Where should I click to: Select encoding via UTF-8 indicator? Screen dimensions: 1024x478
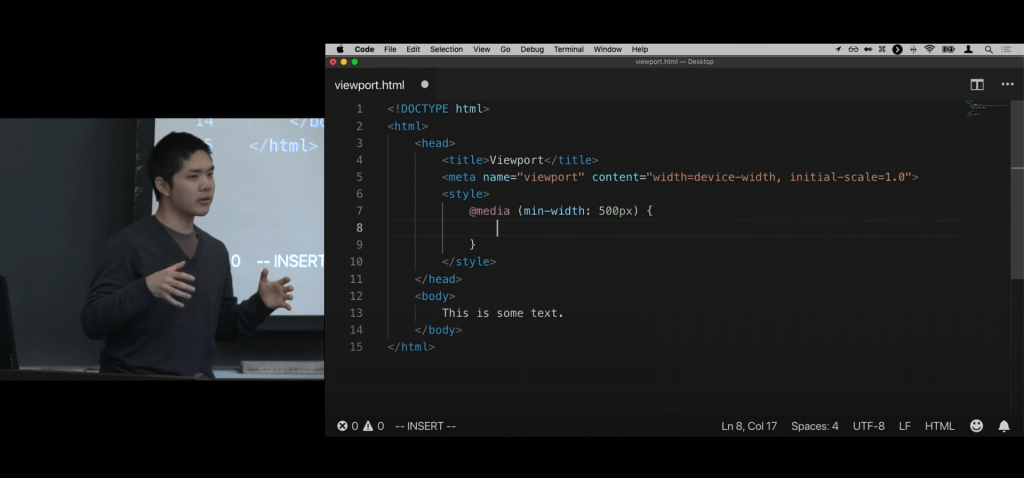pyautogui.click(x=868, y=426)
